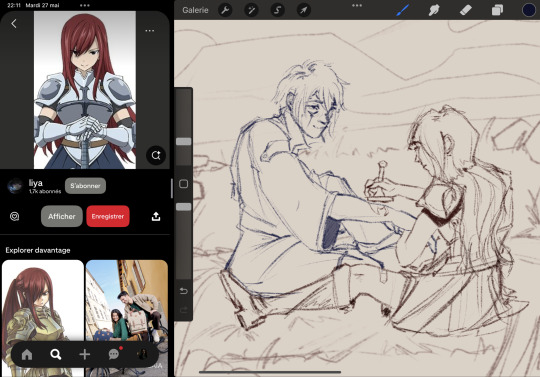
Task: Adjust the brush size slider handle
Action: point(184,142)
